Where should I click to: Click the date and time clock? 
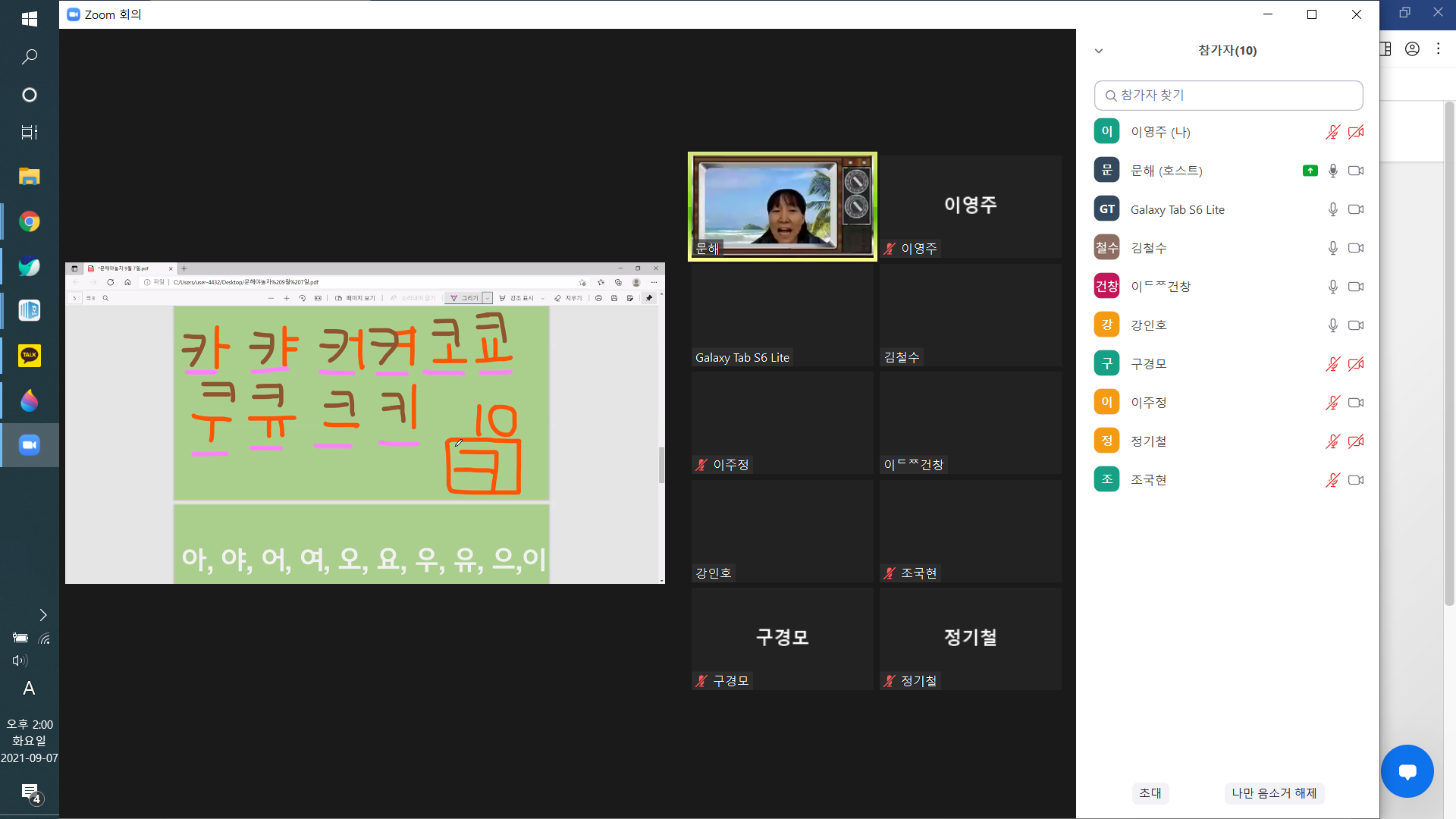point(30,741)
